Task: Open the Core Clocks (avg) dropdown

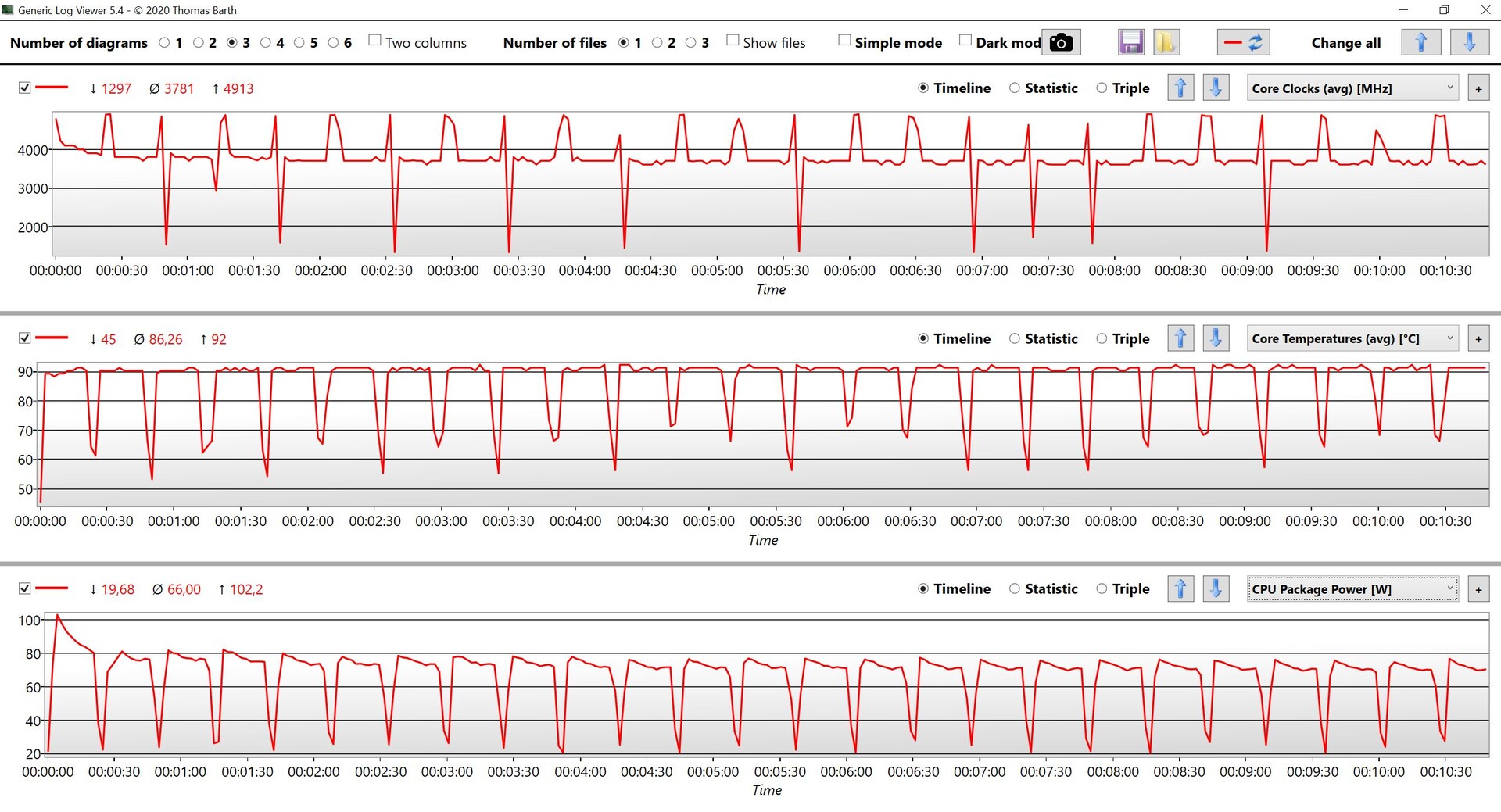Action: (1352, 88)
